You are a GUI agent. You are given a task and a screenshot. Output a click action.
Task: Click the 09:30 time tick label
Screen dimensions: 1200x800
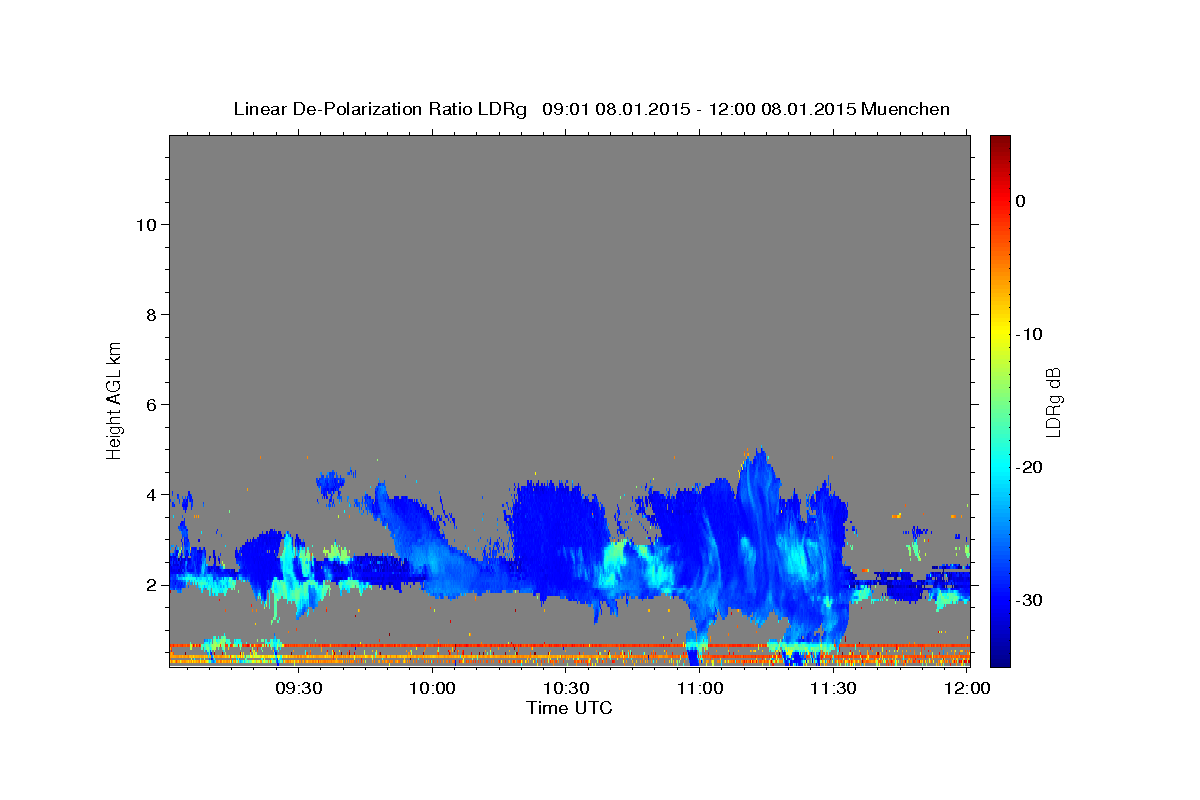coord(299,688)
